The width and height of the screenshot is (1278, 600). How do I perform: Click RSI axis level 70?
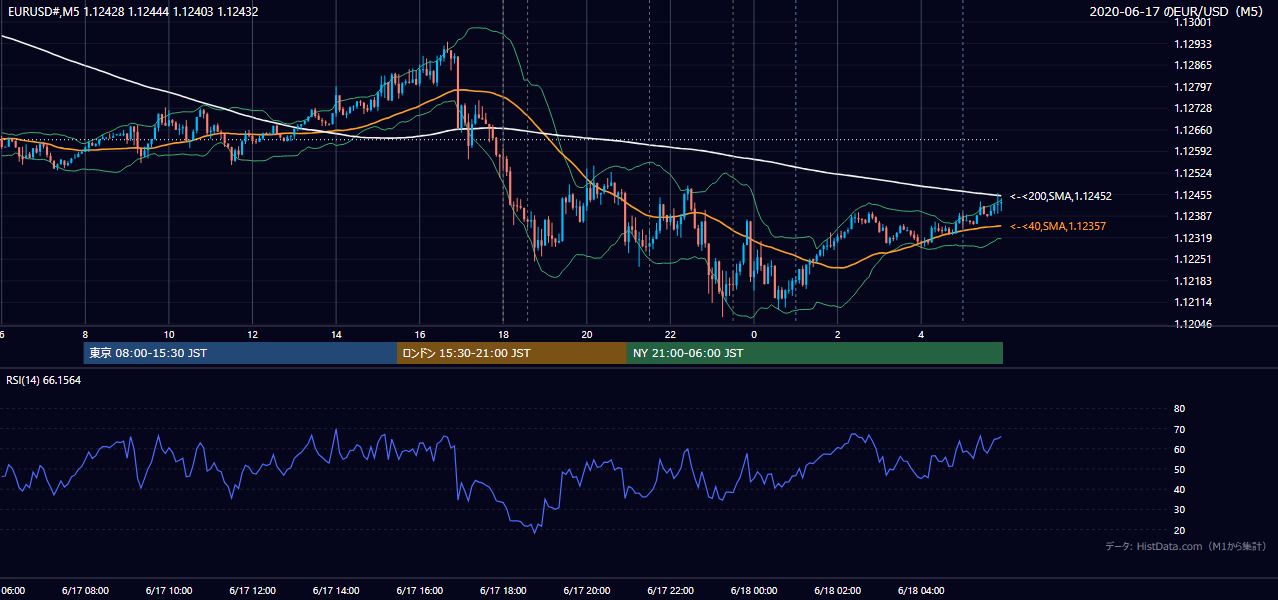tap(1179, 429)
